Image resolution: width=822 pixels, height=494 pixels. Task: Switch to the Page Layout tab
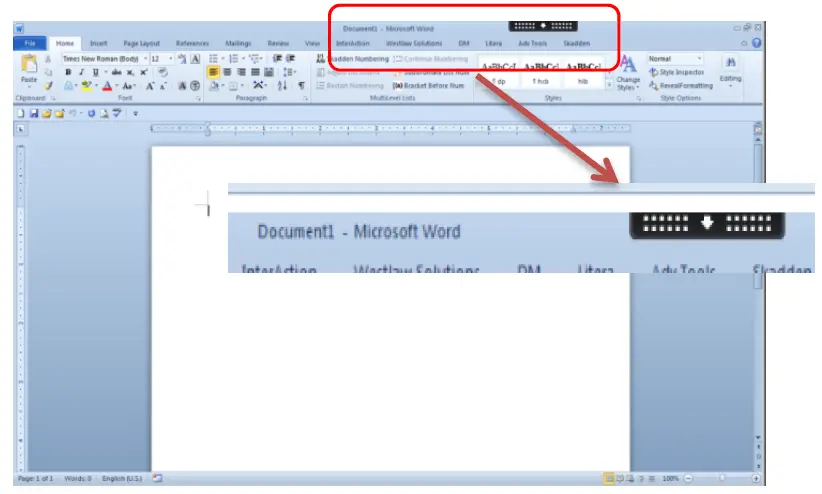(142, 43)
